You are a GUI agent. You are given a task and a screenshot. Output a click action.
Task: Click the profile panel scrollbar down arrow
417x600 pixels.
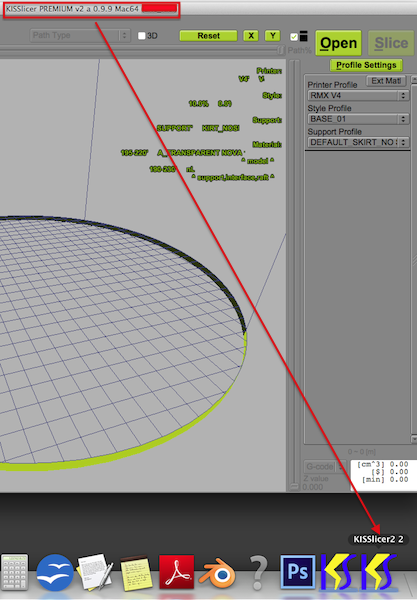click(414, 439)
